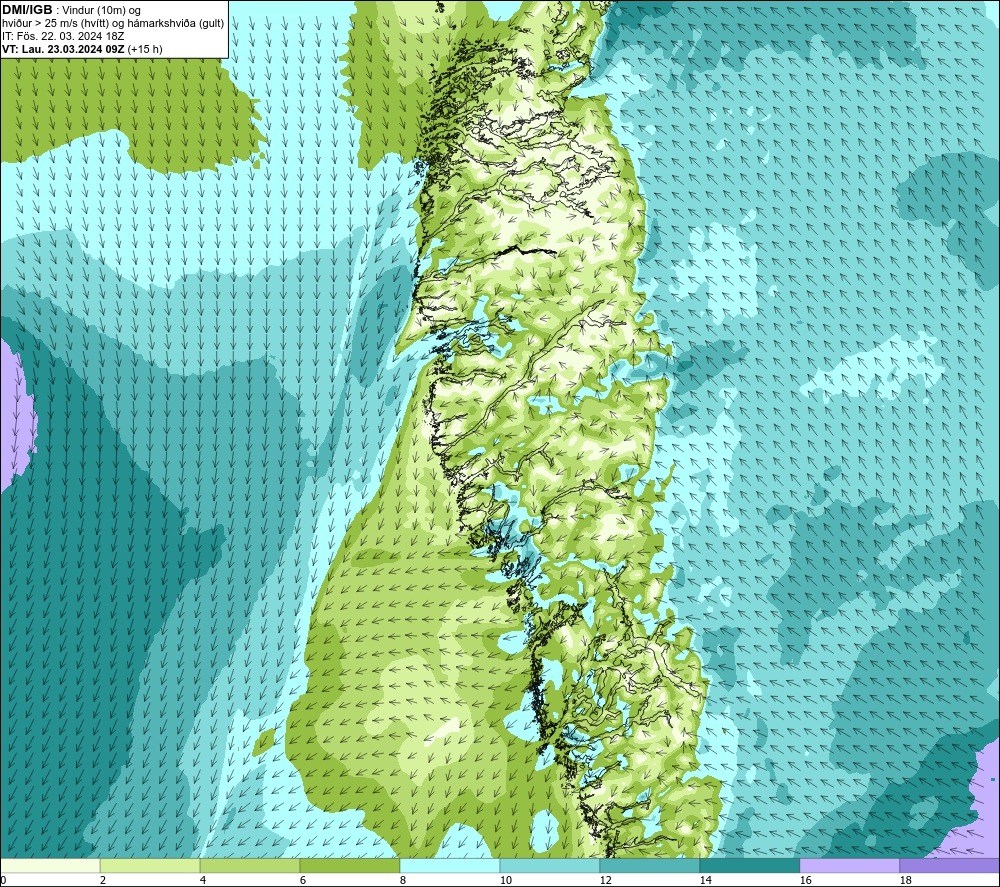This screenshot has height=887, width=1000.
Task: Click the legend scale label '14'
Action: click(x=705, y=881)
